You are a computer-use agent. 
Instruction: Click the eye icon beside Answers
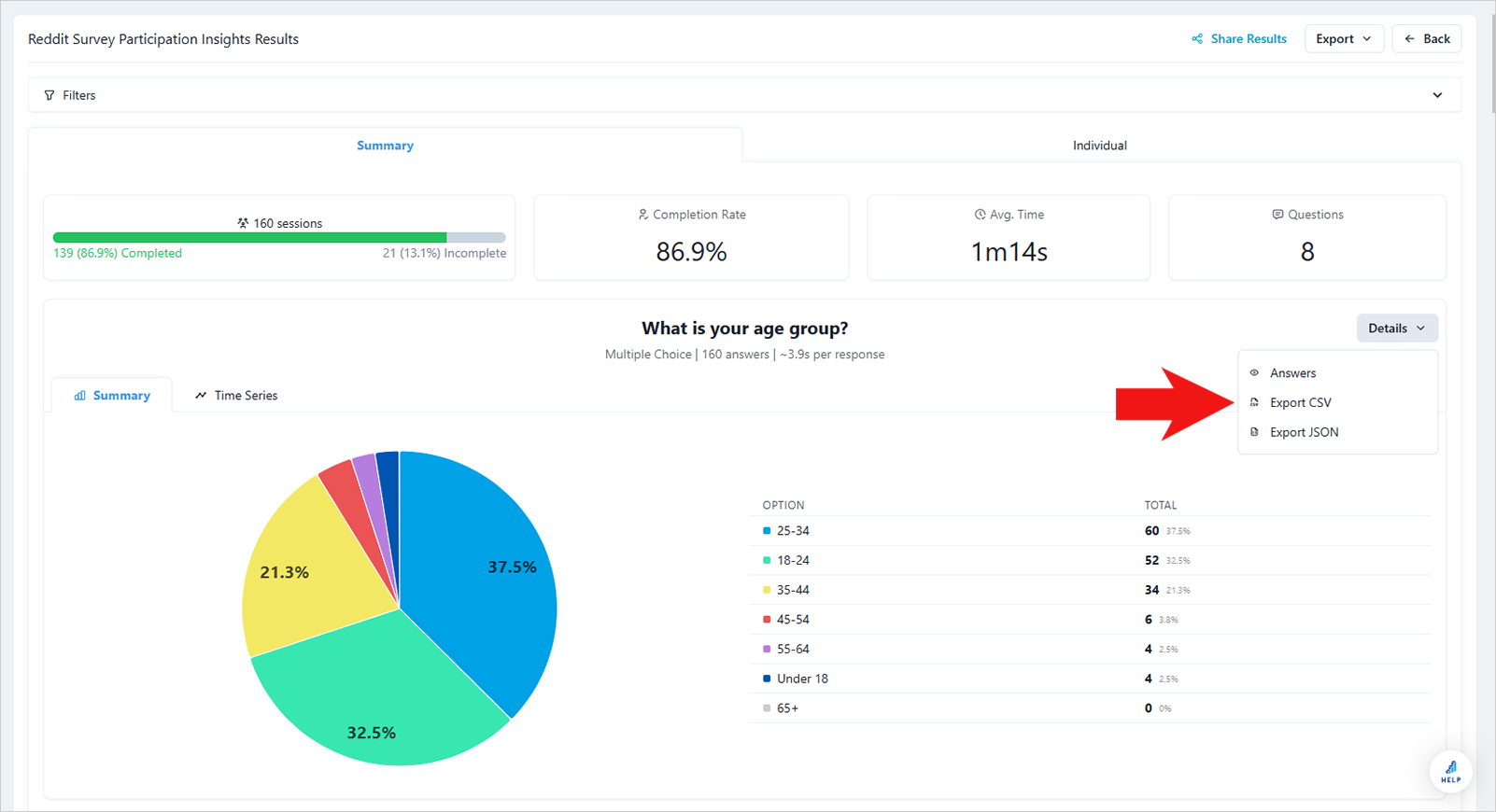[x=1254, y=373]
